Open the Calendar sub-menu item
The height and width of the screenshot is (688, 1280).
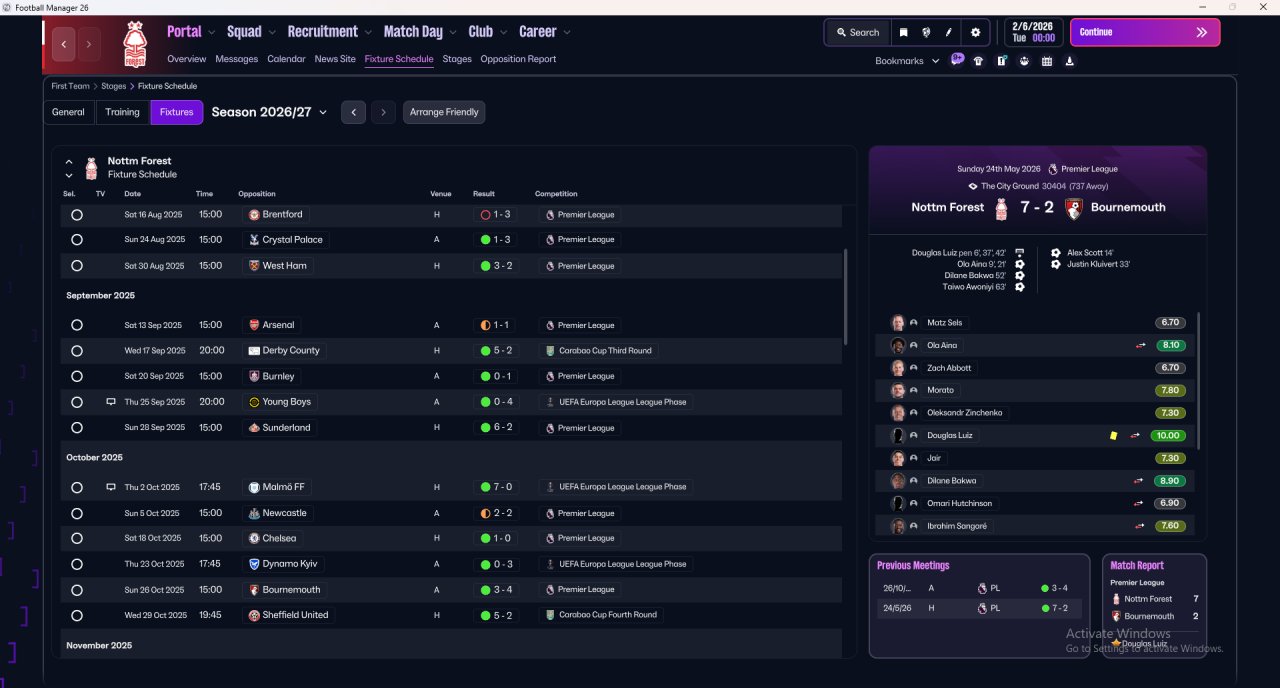[x=286, y=59]
